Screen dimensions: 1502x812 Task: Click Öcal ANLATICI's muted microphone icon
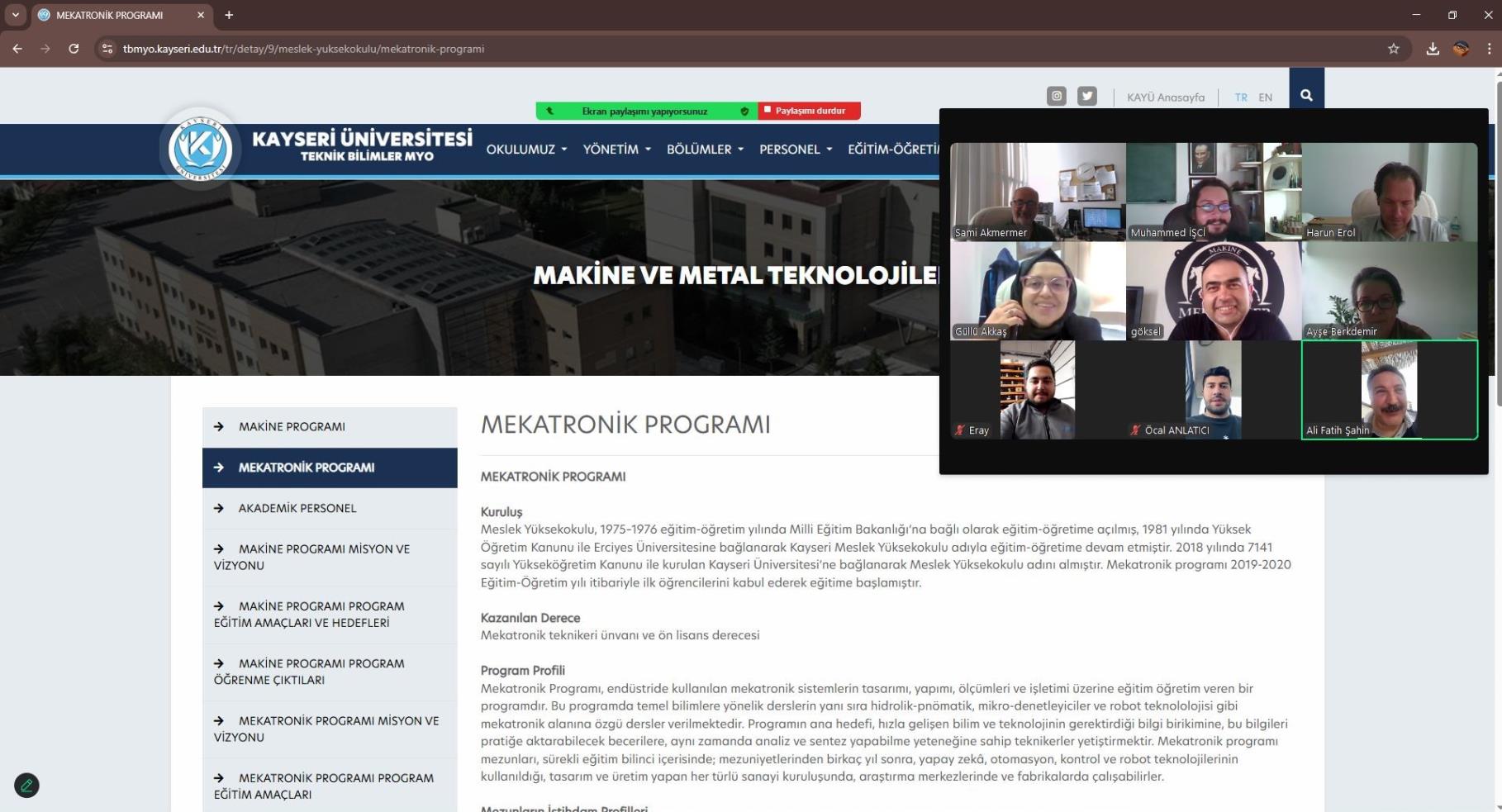pyautogui.click(x=1136, y=430)
